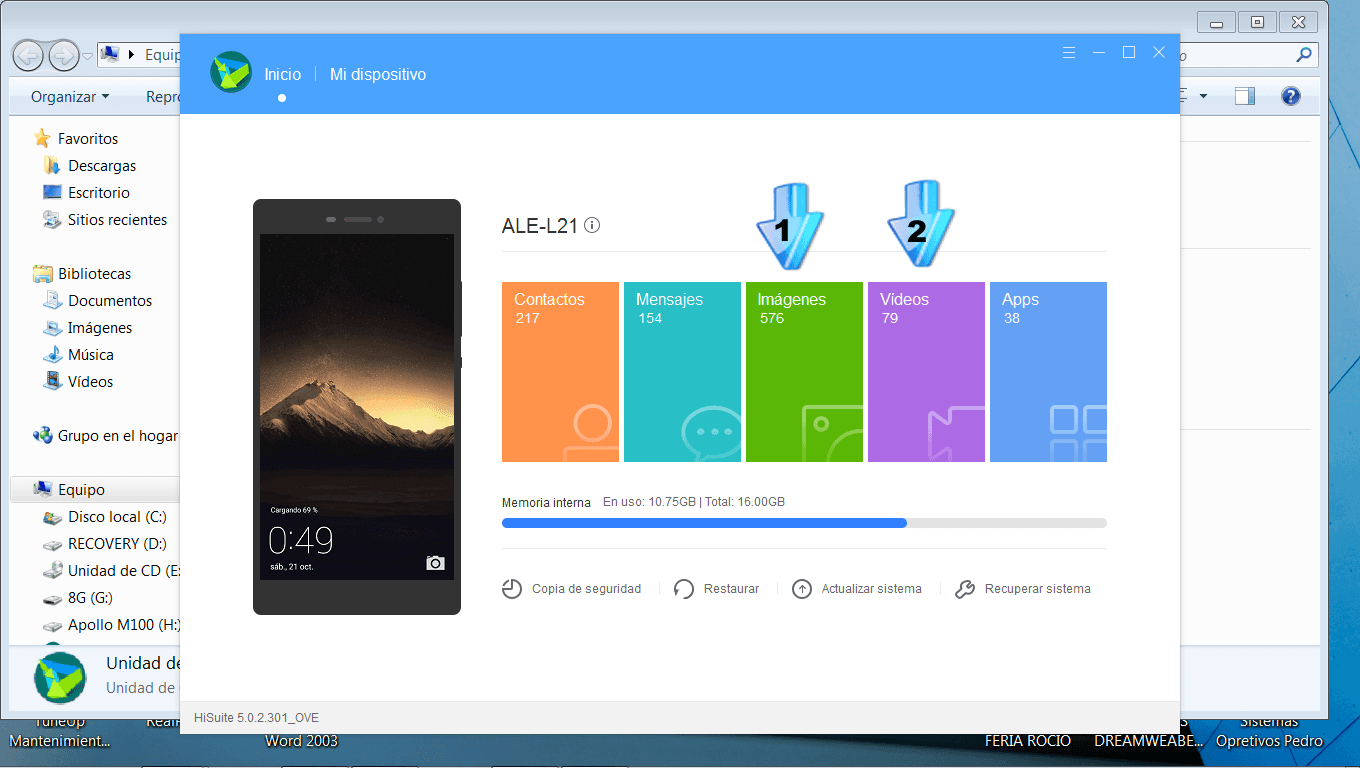The width and height of the screenshot is (1360, 768).
Task: Open the Explorer view options dropdown arrow
Action: click(1203, 97)
